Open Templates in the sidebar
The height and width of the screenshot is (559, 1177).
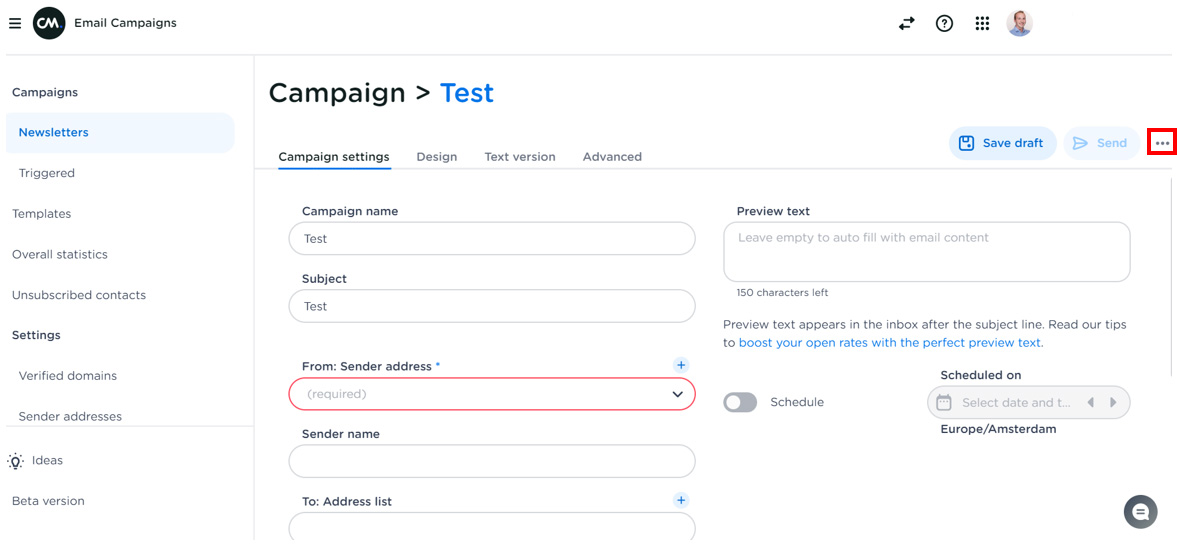click(42, 214)
